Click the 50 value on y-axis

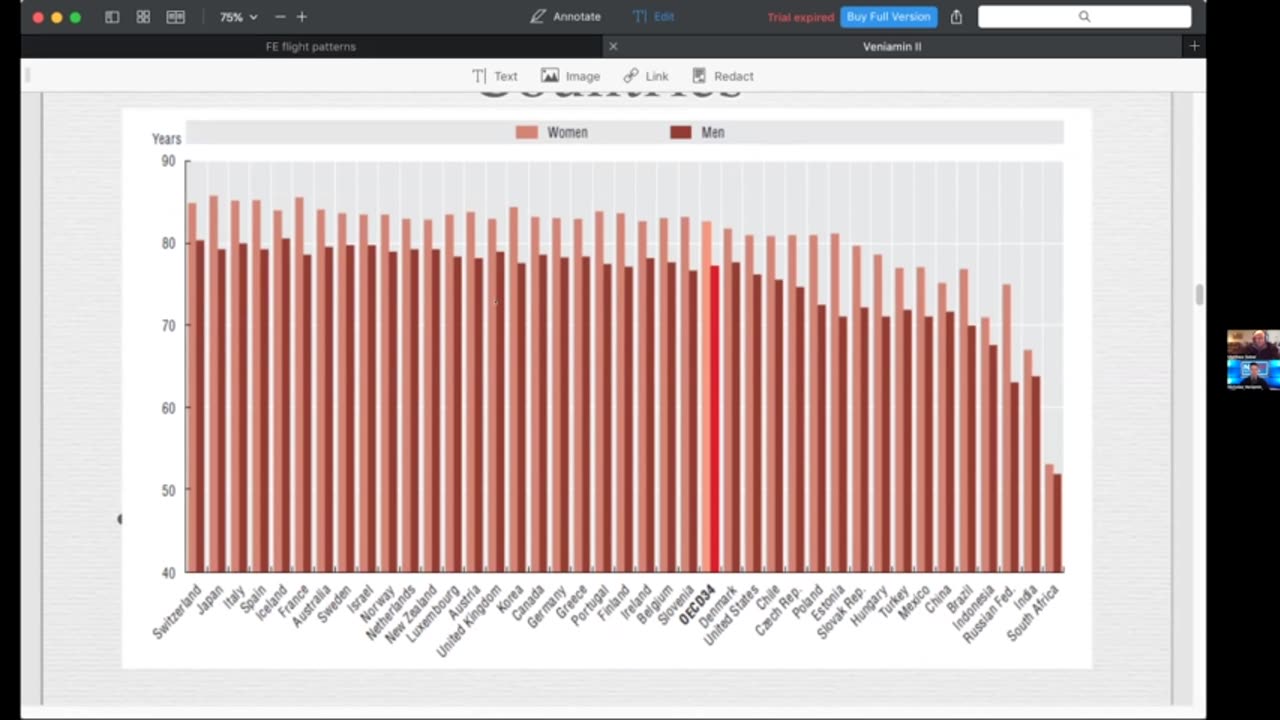pyautogui.click(x=167, y=490)
